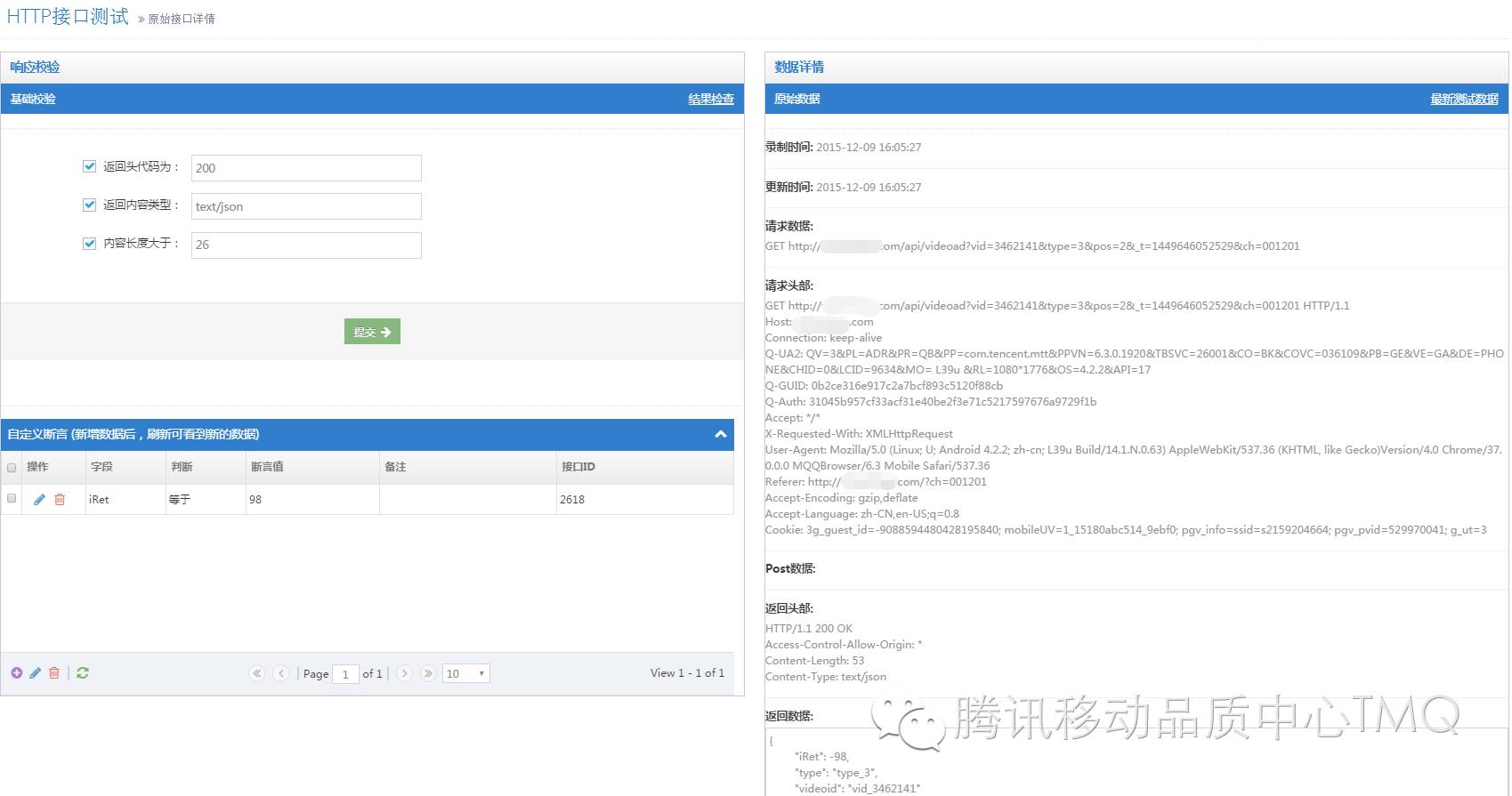Click the 数据详情 panel title
The height and width of the screenshot is (796, 1512).
(799, 67)
